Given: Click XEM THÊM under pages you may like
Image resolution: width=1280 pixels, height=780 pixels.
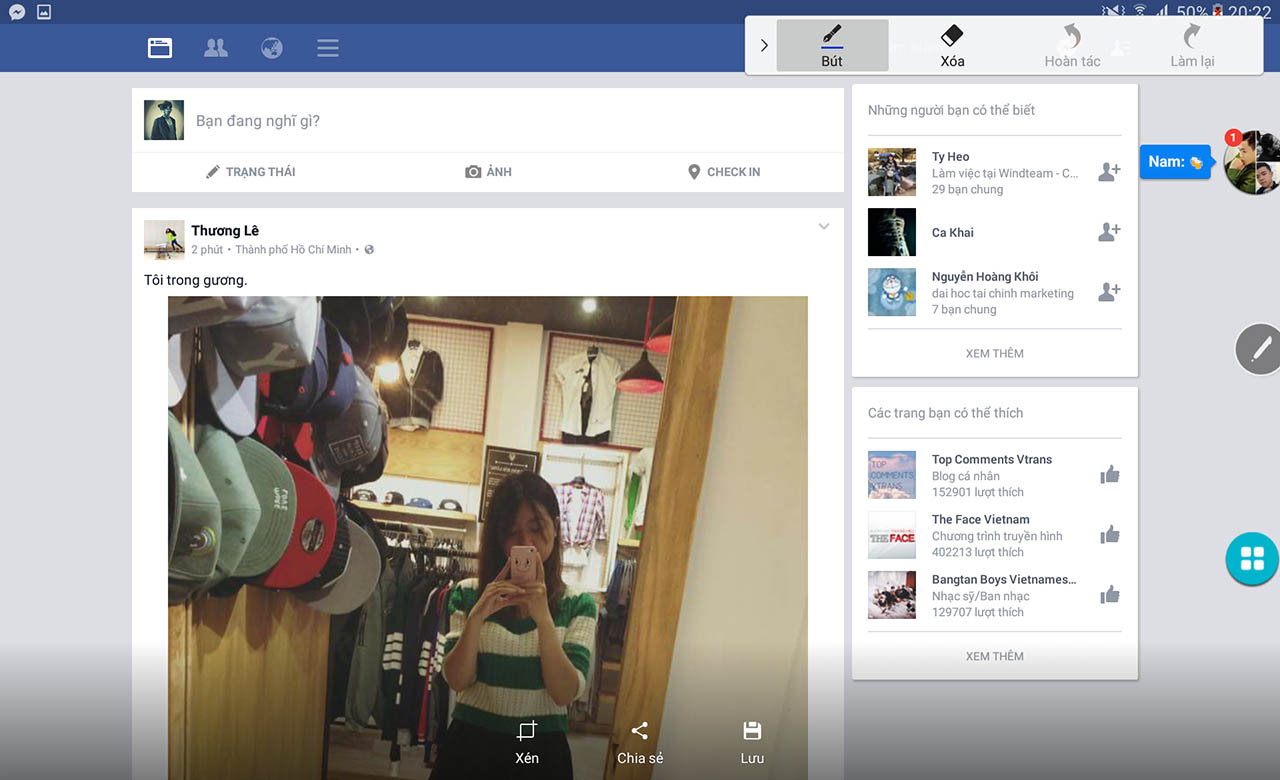Looking at the screenshot, I should point(995,656).
